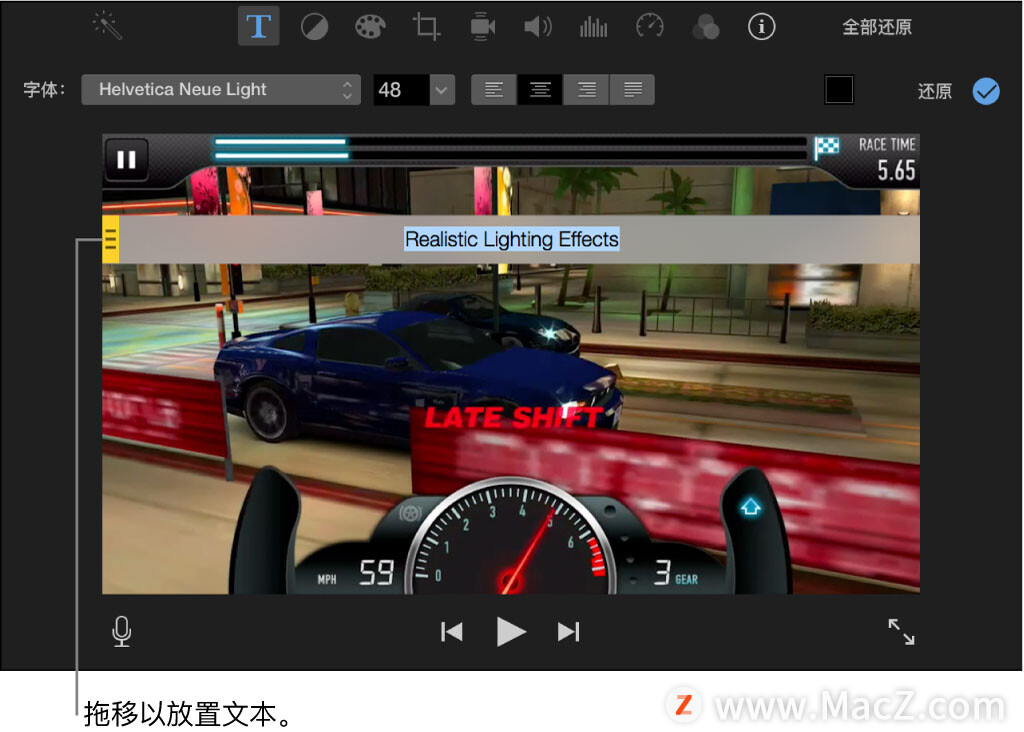Align text to the right

pos(586,89)
